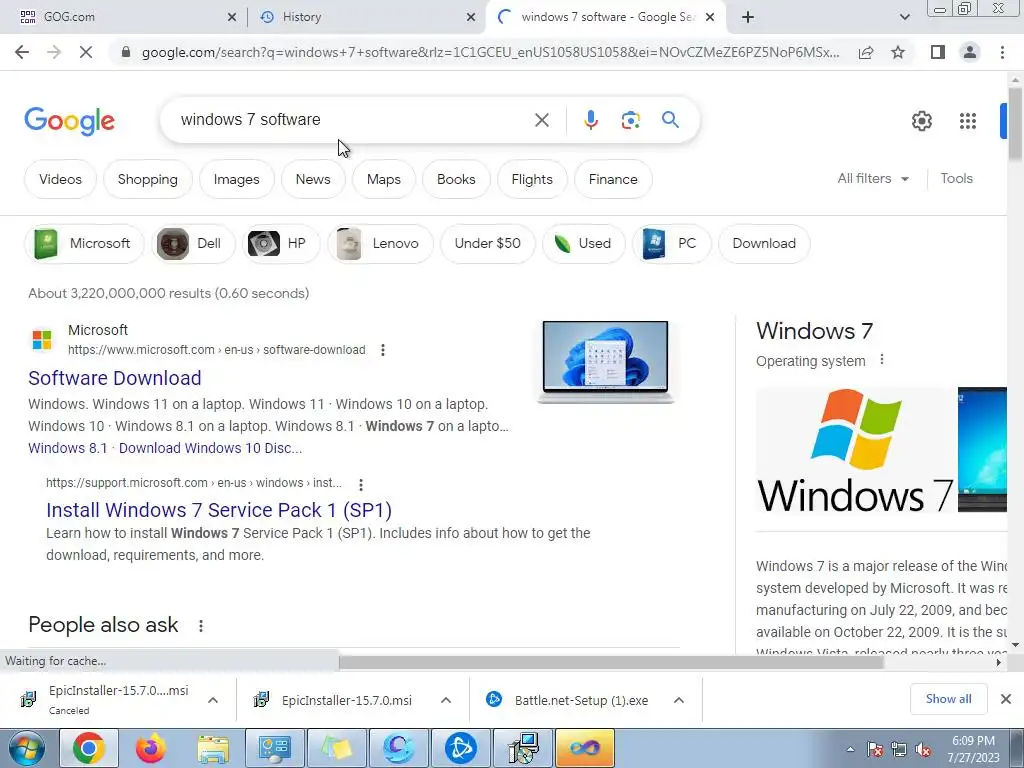This screenshot has height=768, width=1024.
Task: Select the Shopping filter
Action: [x=148, y=179]
